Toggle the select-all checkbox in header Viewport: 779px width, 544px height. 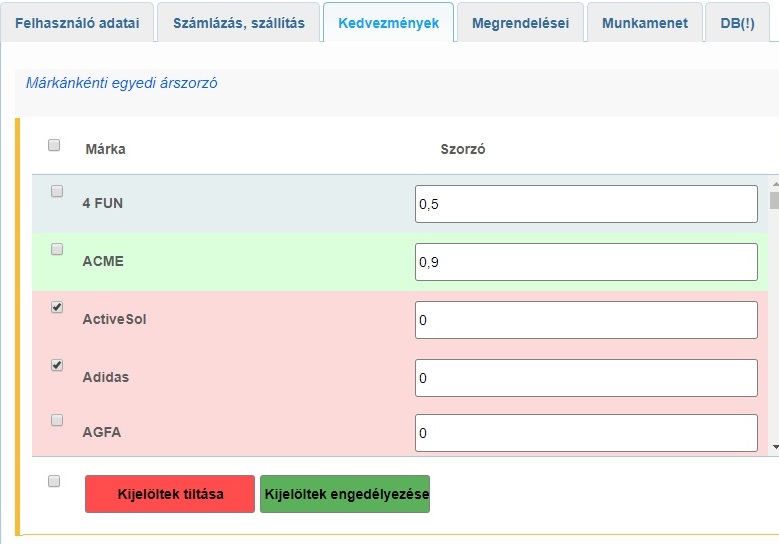tap(54, 145)
